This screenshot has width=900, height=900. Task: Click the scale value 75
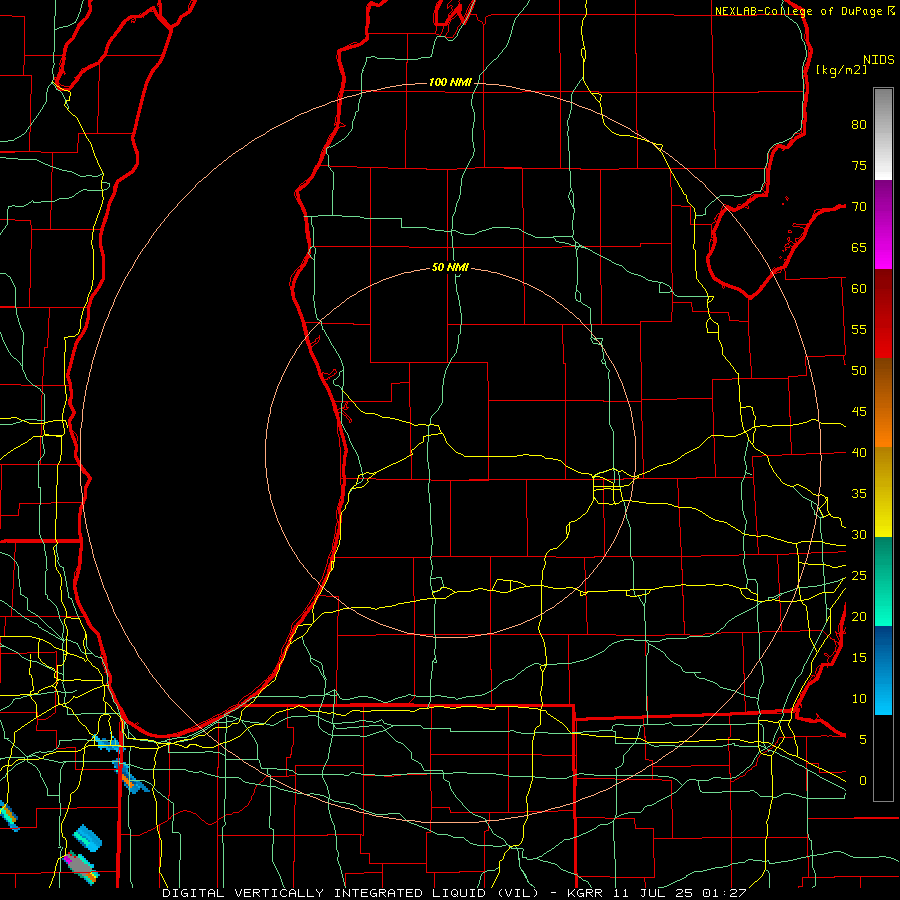(859, 165)
